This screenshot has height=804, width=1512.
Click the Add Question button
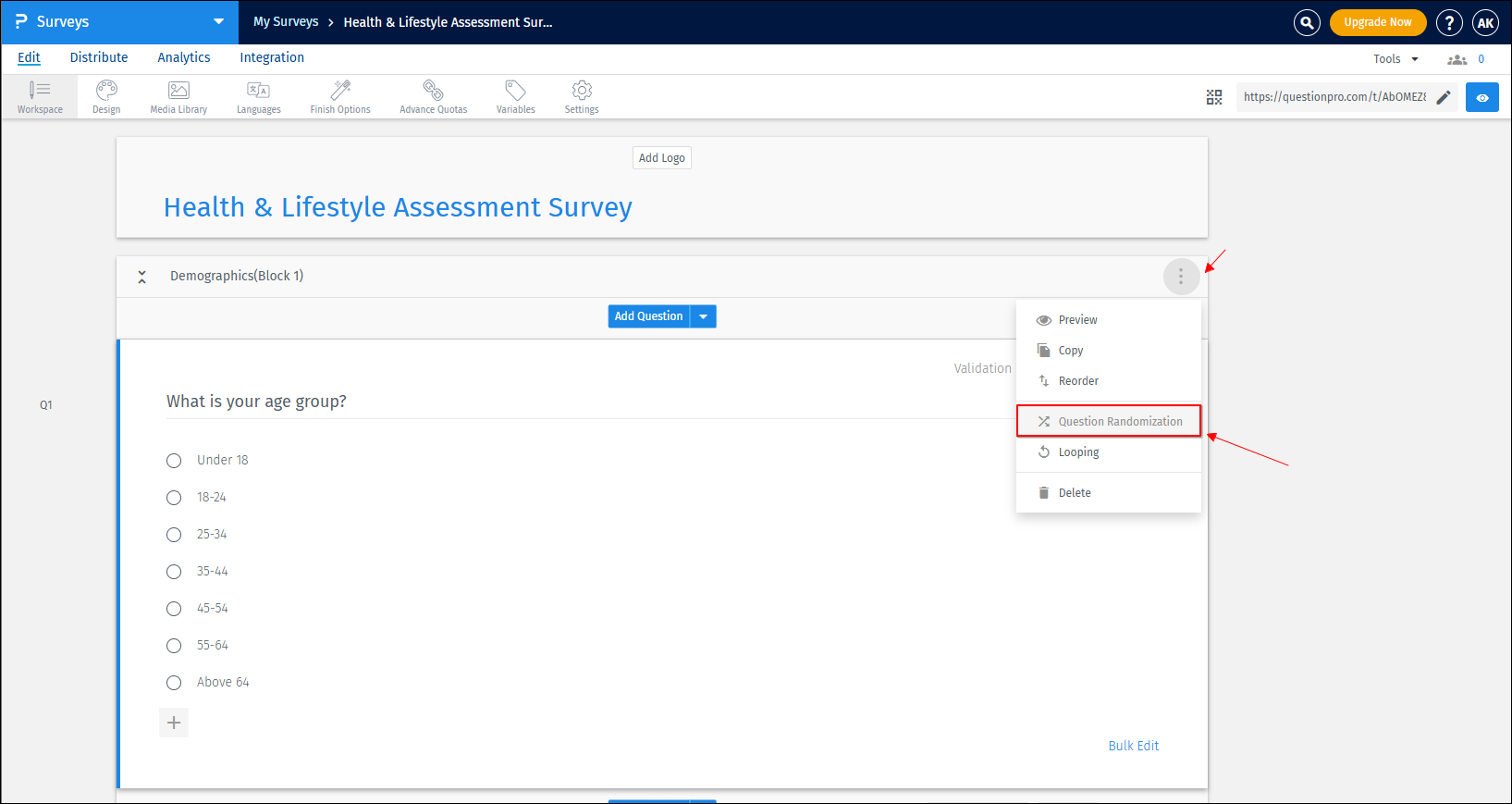click(649, 316)
